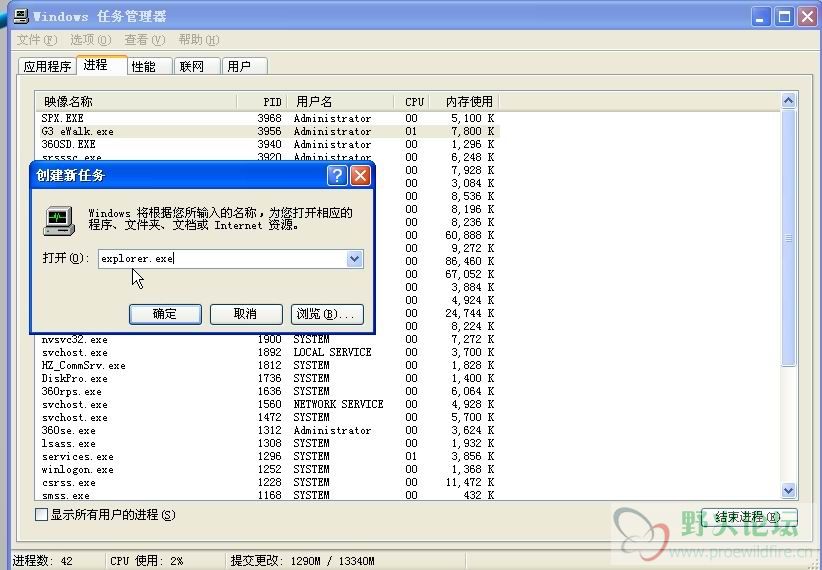Click LOCAL SERVICE user name cell
Viewport: 822px width, 570px height.
[332, 352]
